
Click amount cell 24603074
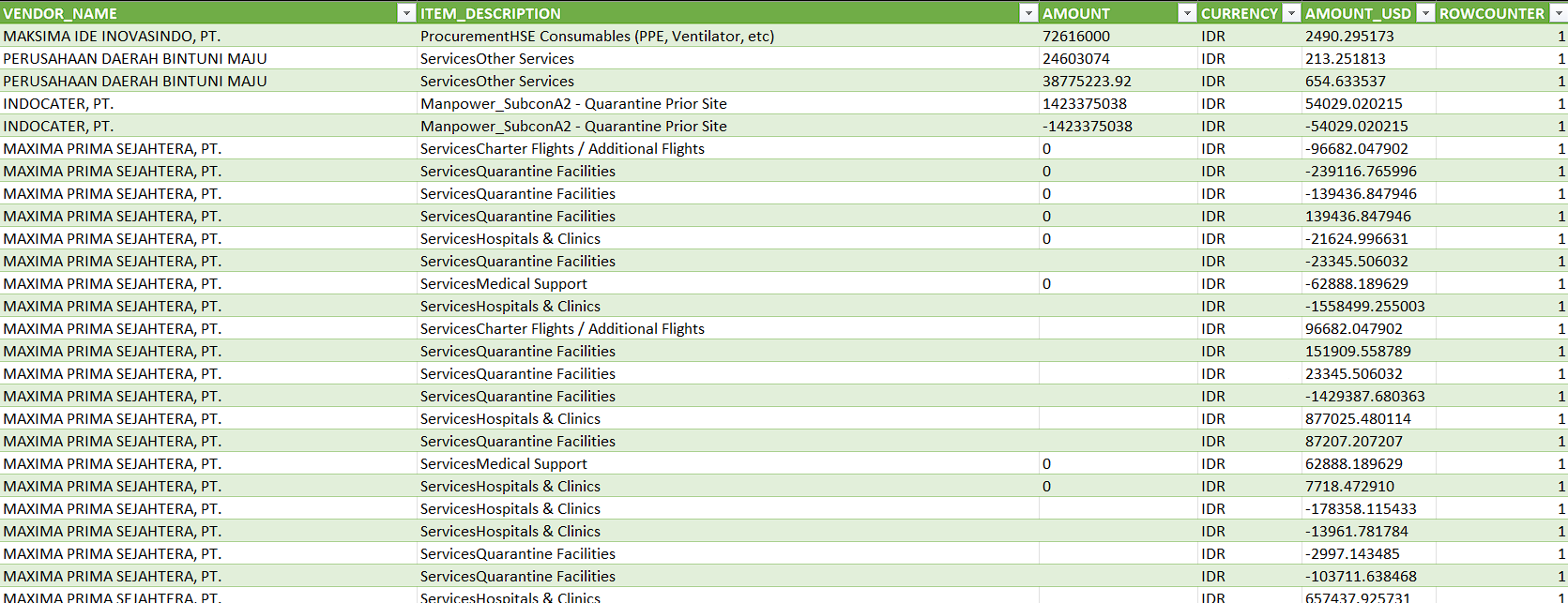tap(1119, 58)
